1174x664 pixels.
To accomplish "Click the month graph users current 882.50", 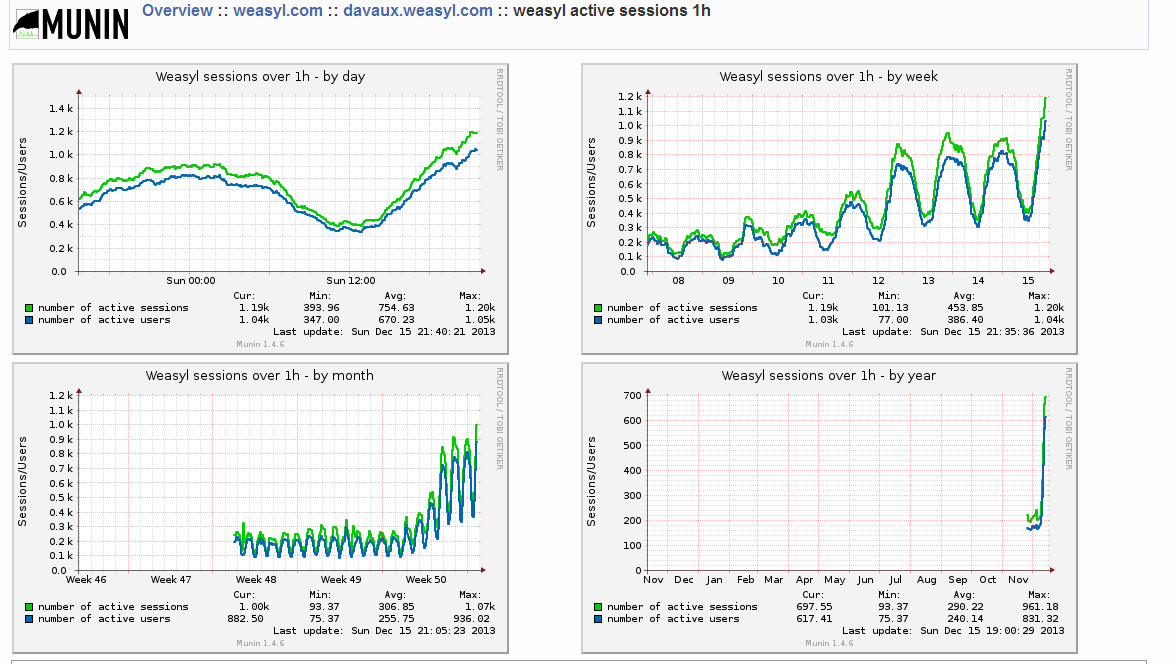I will (246, 619).
